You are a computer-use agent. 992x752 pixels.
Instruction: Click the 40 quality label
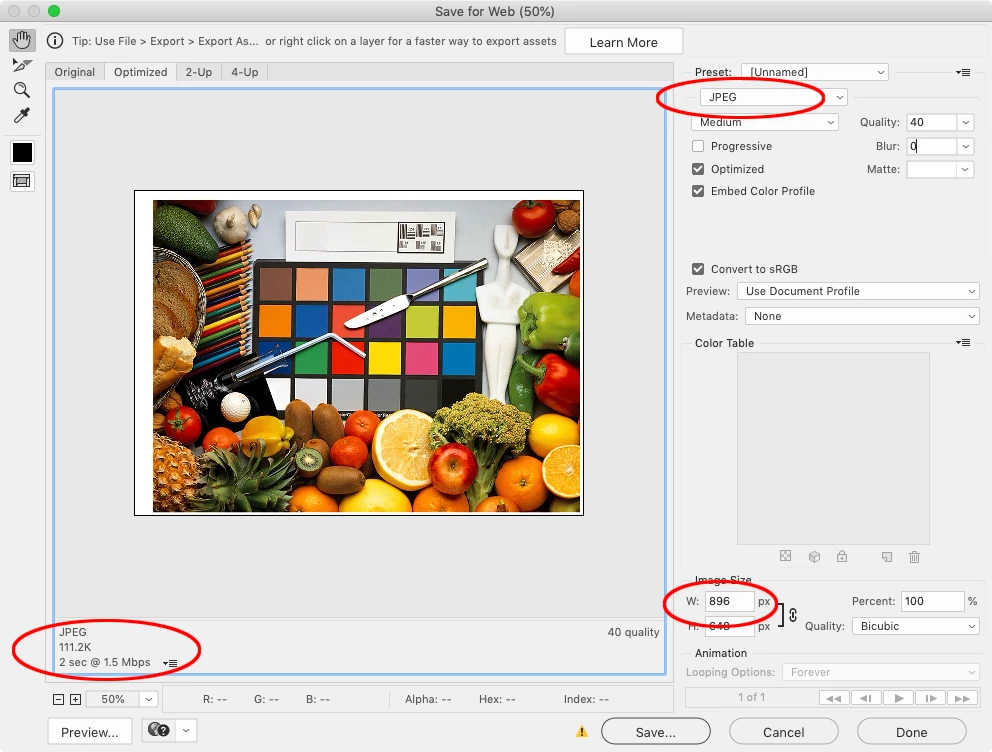click(x=633, y=632)
